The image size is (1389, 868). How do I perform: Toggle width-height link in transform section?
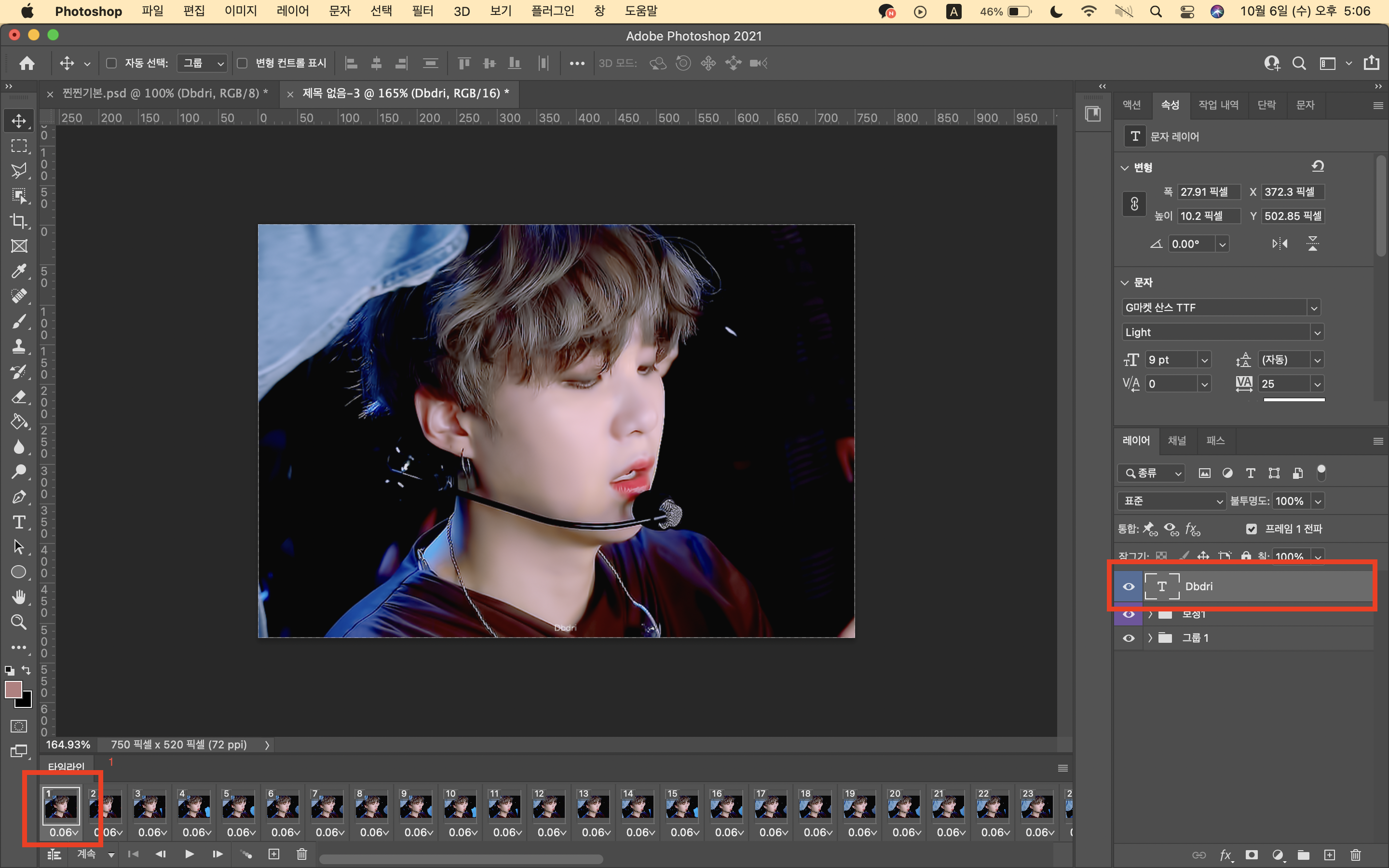[1134, 204]
